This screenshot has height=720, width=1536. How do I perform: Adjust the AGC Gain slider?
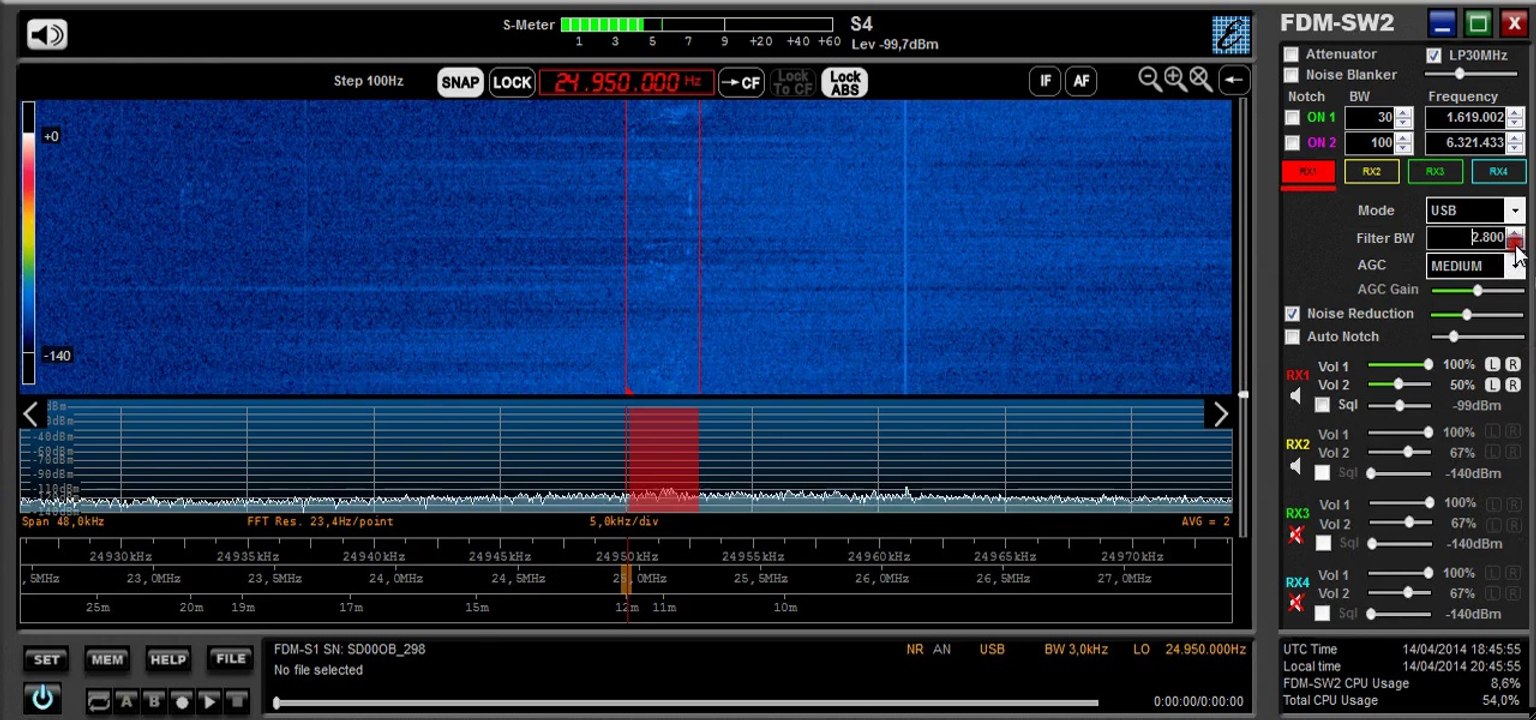tap(1478, 290)
